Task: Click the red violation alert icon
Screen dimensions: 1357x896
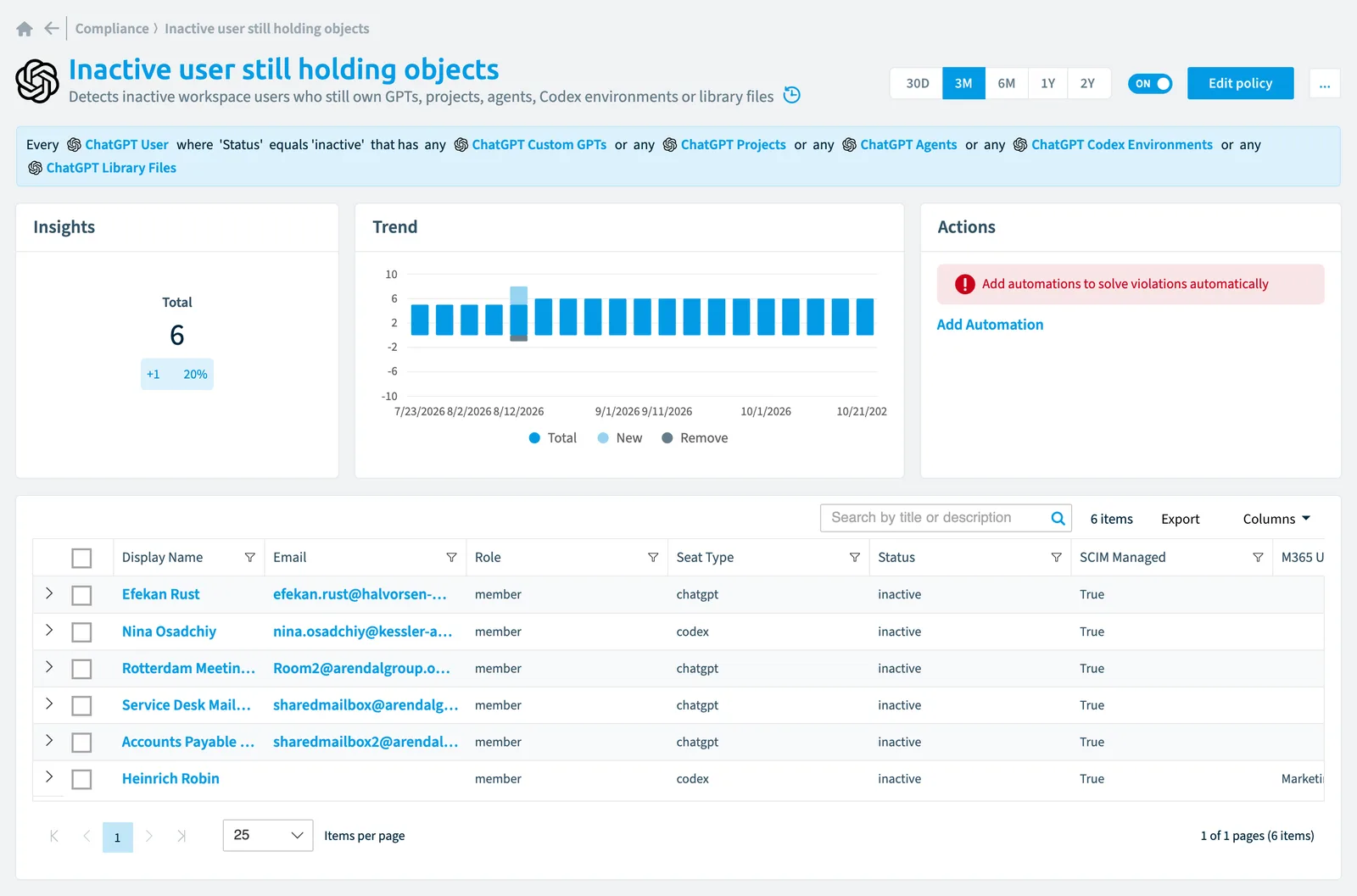Action: click(964, 285)
